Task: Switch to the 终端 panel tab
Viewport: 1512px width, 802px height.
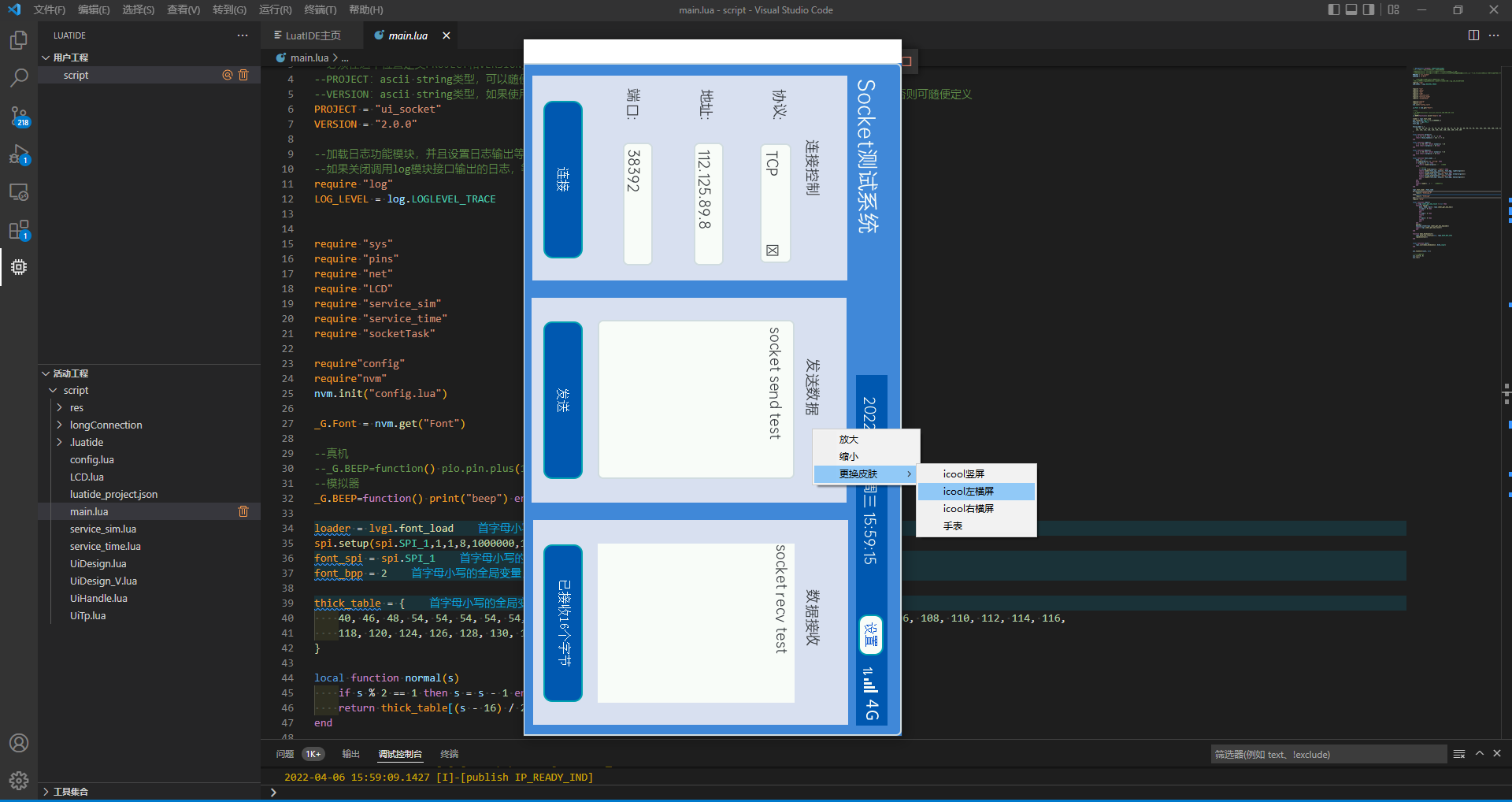Action: 449,754
